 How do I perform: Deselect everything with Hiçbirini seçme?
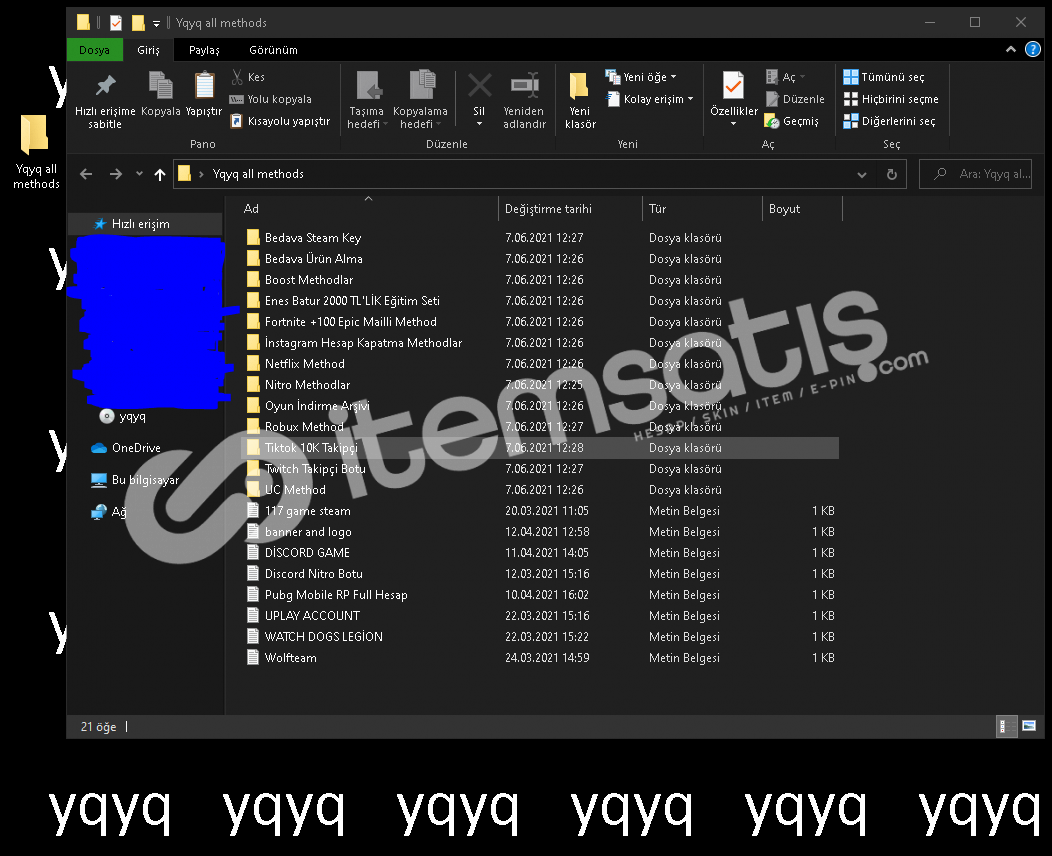tap(891, 99)
